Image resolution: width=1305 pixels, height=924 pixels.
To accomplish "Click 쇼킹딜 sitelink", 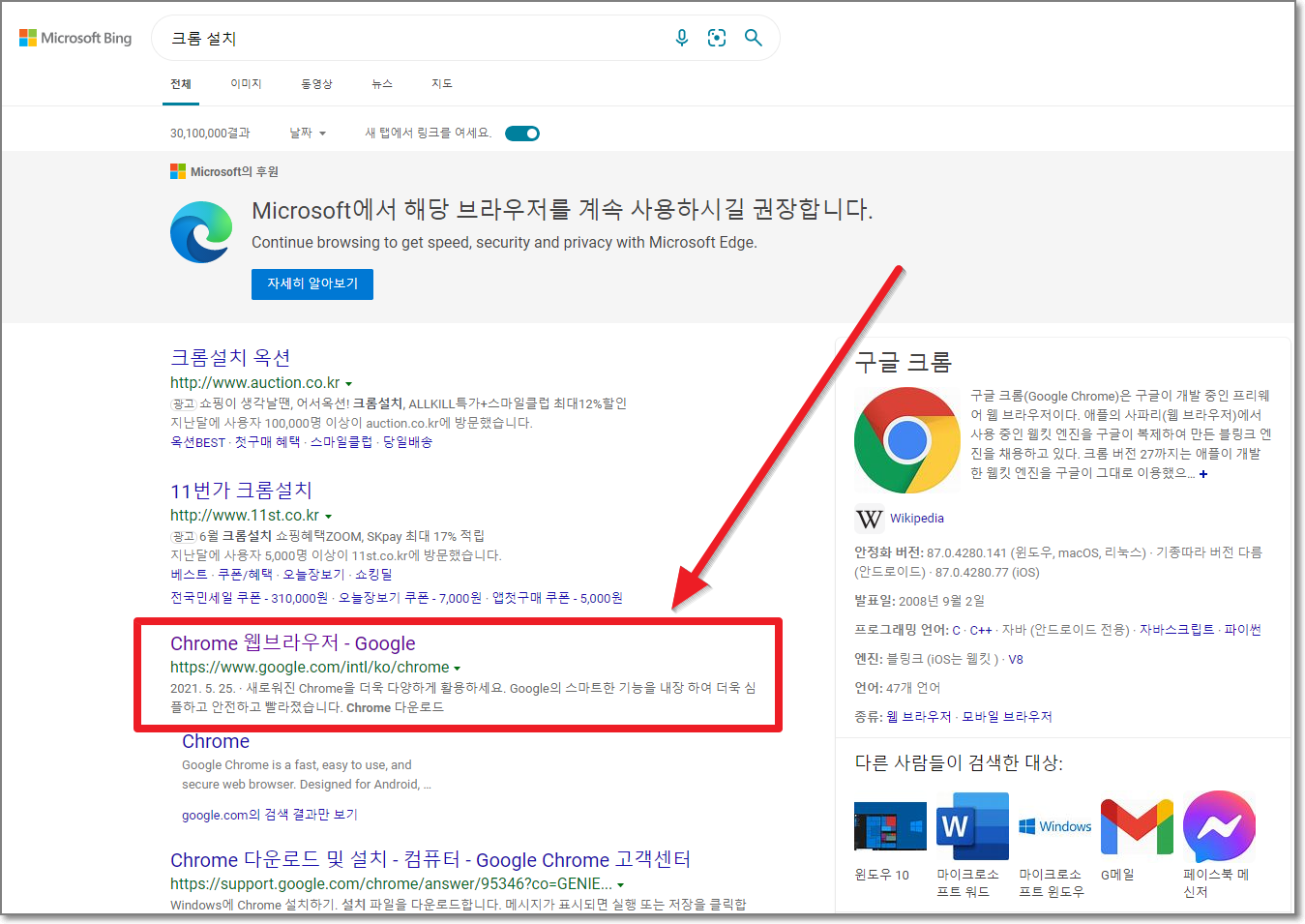I will [373, 575].
